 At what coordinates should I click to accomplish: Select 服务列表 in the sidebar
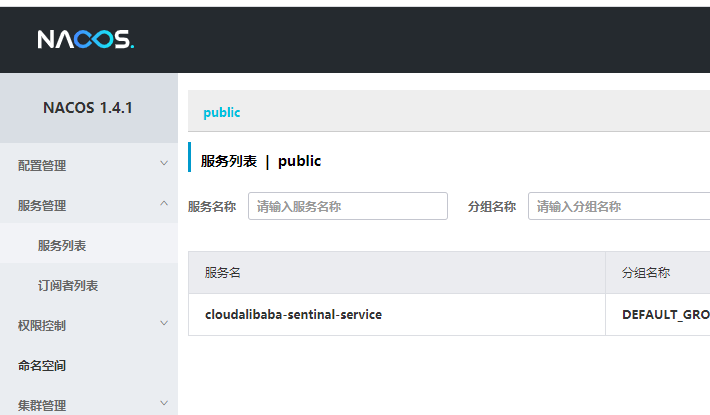click(62, 246)
